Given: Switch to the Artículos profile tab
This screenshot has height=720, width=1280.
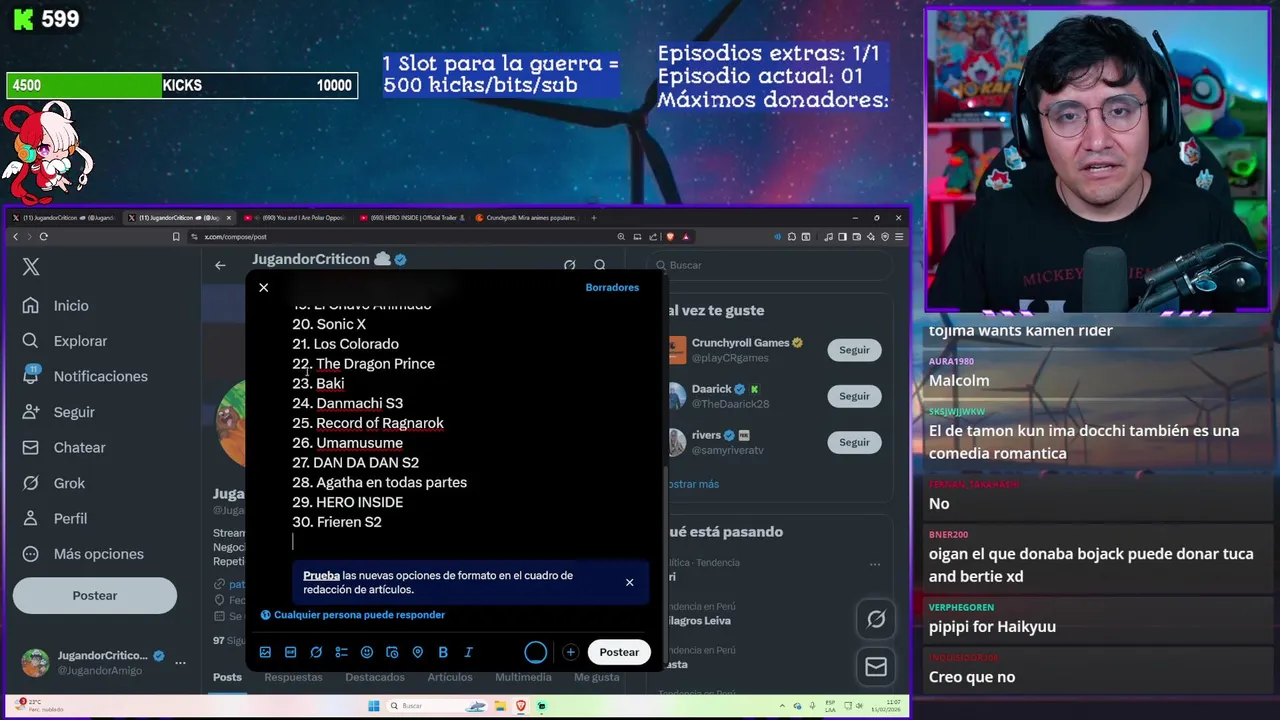Looking at the screenshot, I should (x=450, y=677).
